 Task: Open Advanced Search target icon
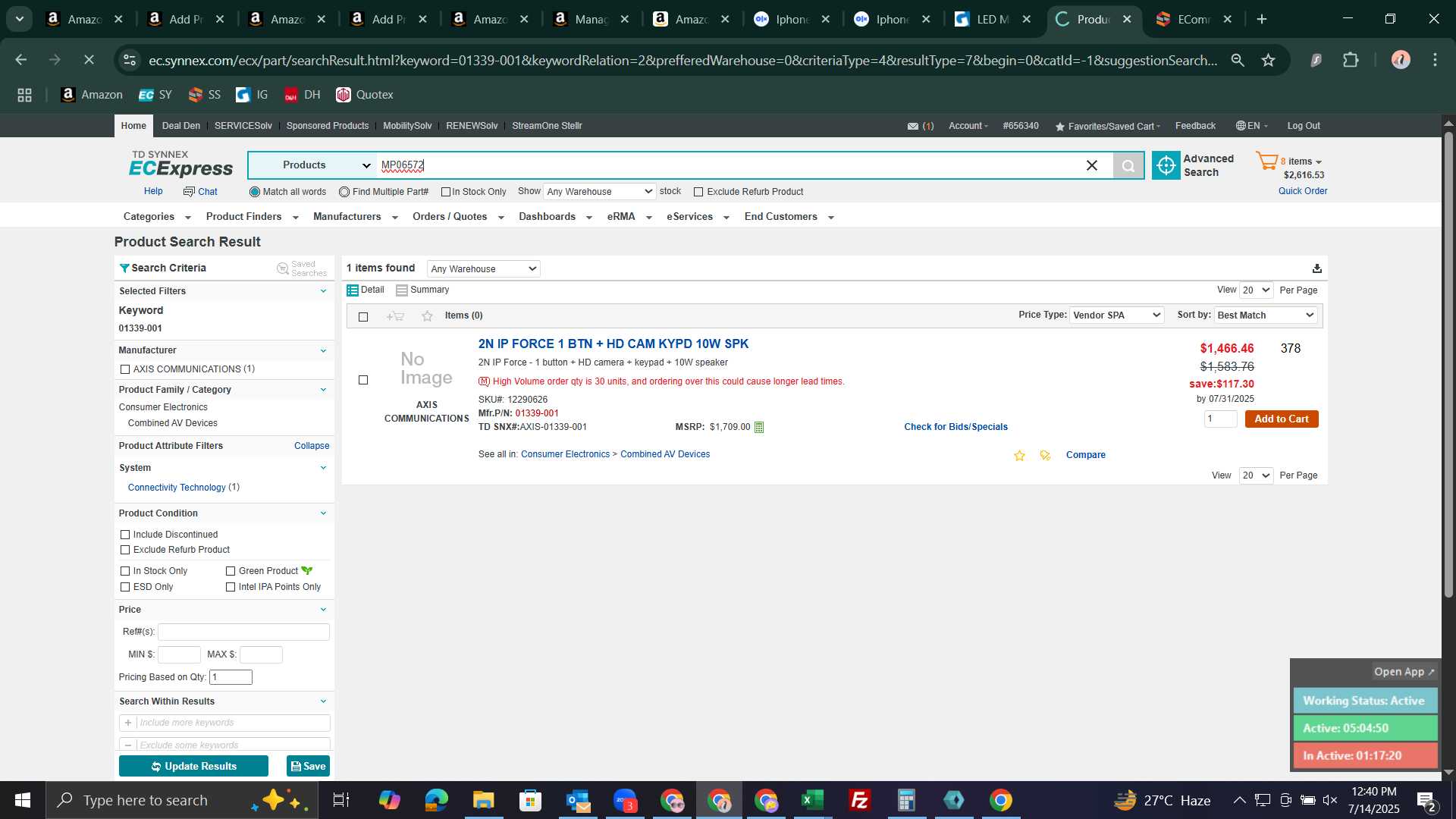click(x=1166, y=165)
